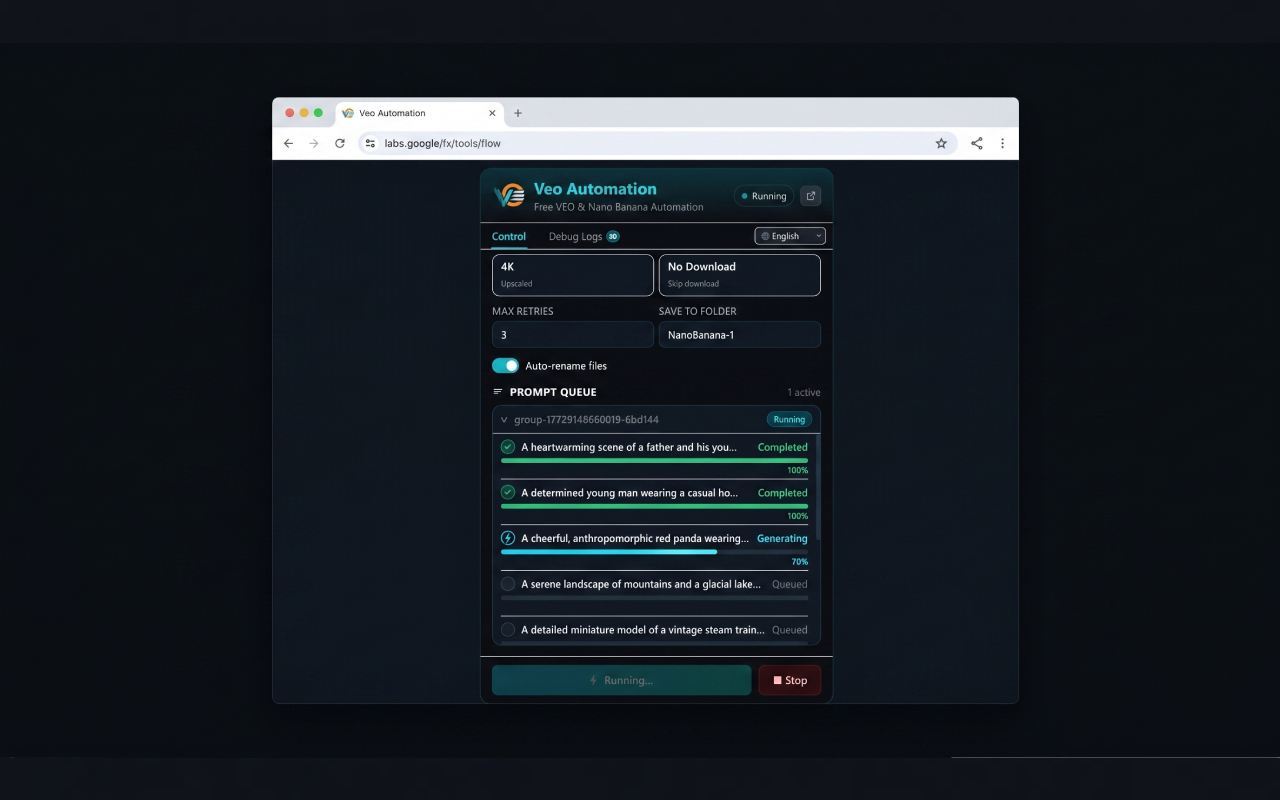Select the 4K Upscaled option
1280x800 pixels.
click(x=573, y=275)
